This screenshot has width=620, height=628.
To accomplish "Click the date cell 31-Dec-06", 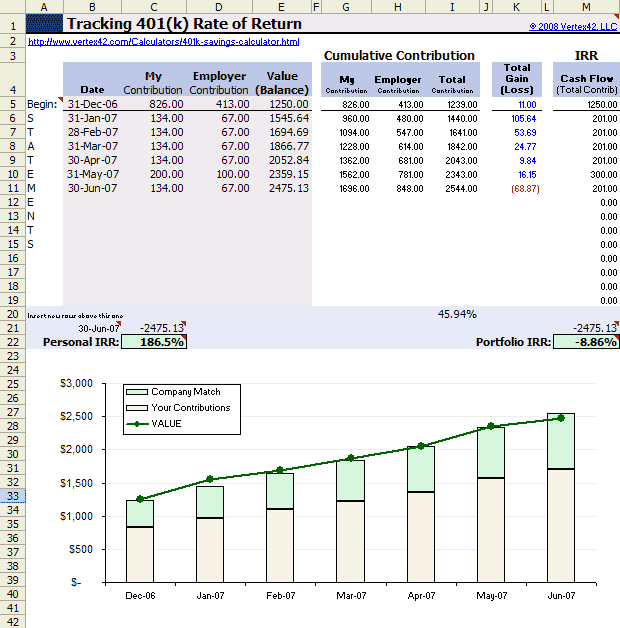I will click(92, 104).
